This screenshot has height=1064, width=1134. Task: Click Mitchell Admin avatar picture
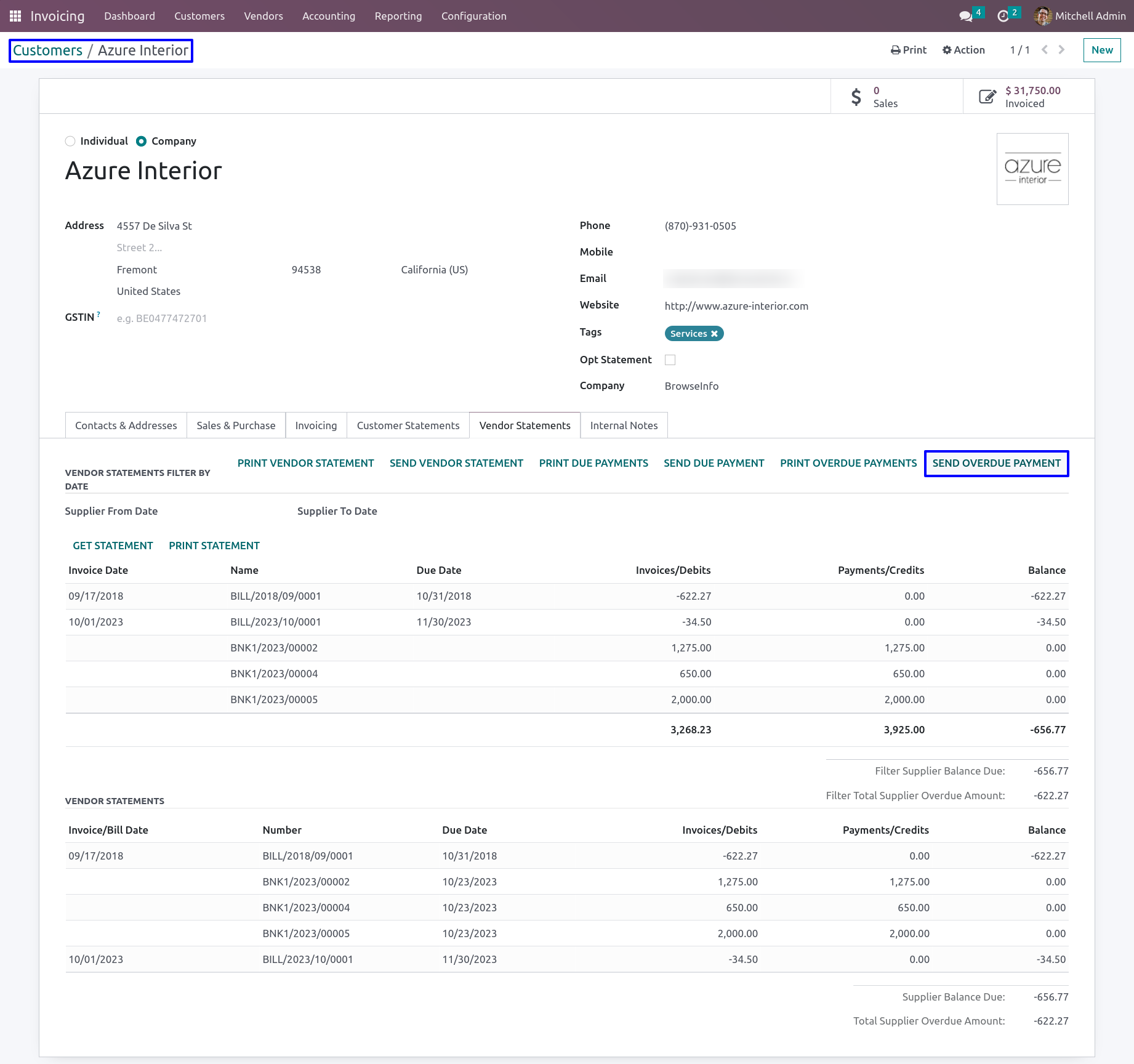tap(1043, 16)
